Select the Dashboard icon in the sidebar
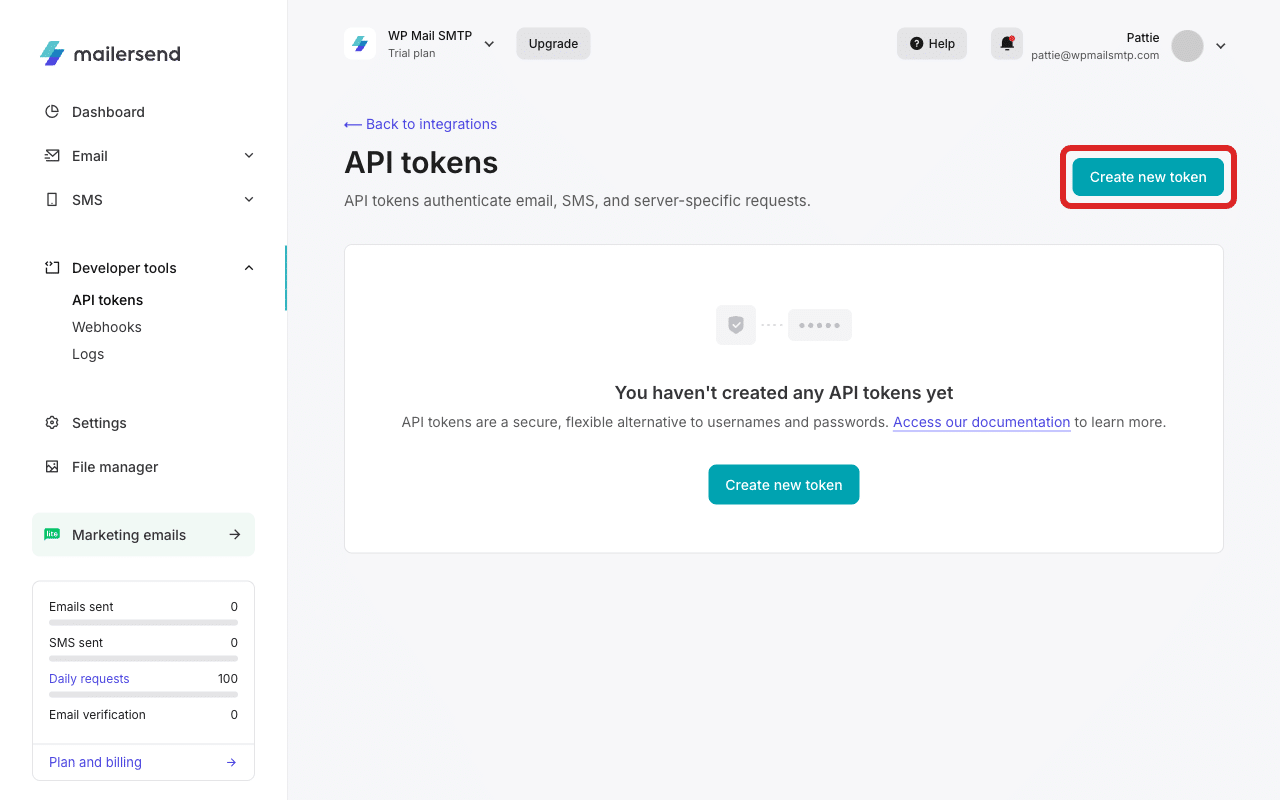Screen dimensions: 1280x800 51,111
